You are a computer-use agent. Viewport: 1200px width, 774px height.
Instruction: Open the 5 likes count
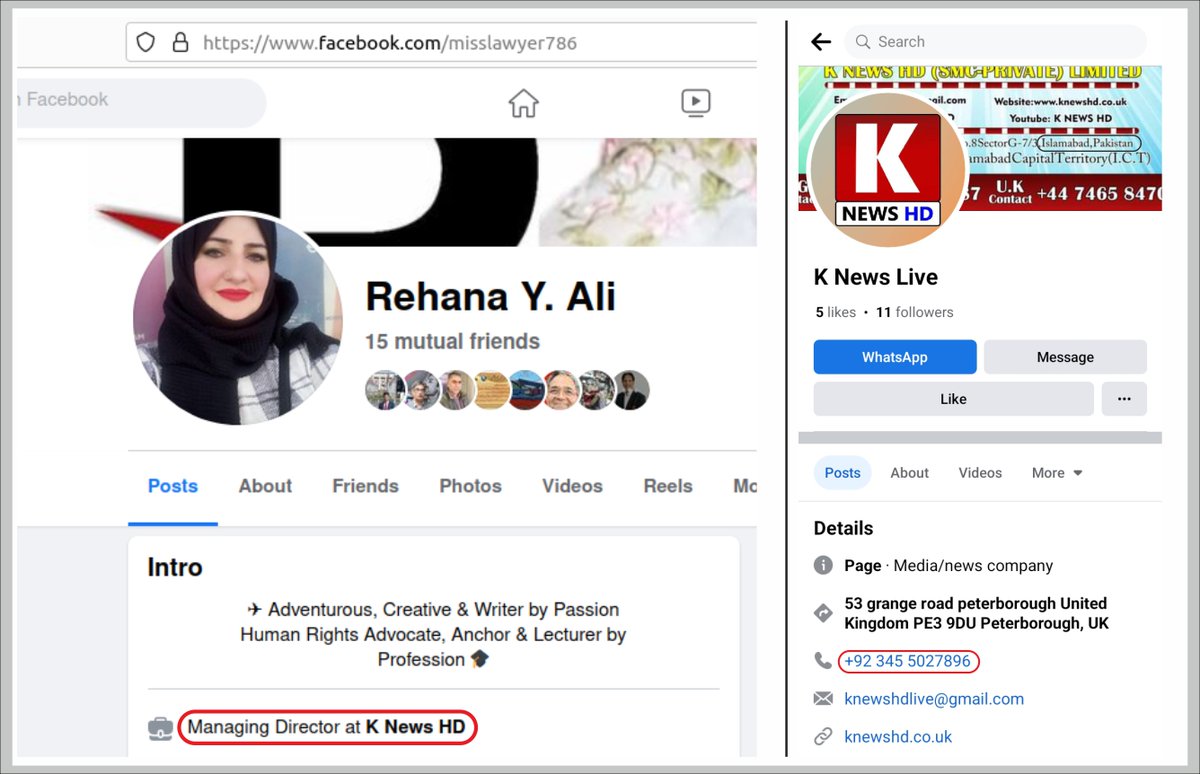[836, 312]
